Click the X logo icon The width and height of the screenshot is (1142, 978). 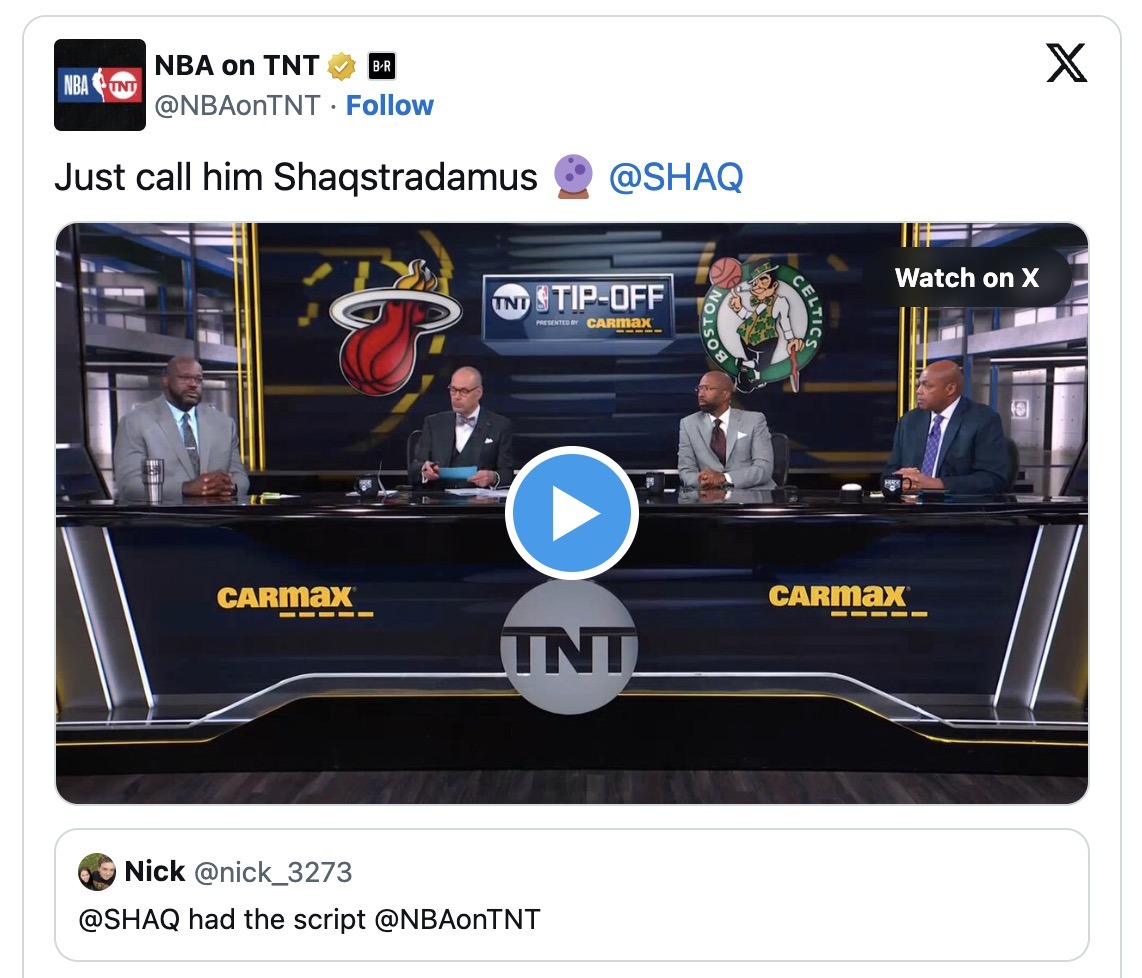tap(1066, 63)
